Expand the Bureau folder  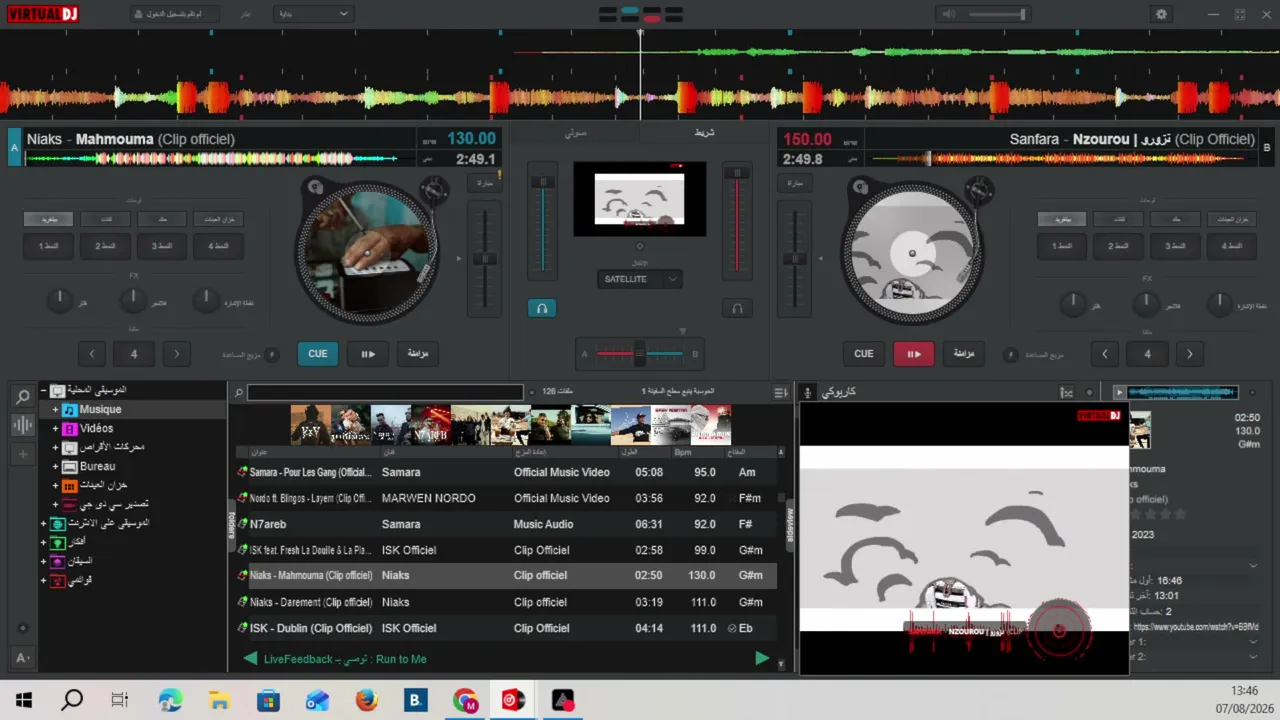(x=56, y=467)
